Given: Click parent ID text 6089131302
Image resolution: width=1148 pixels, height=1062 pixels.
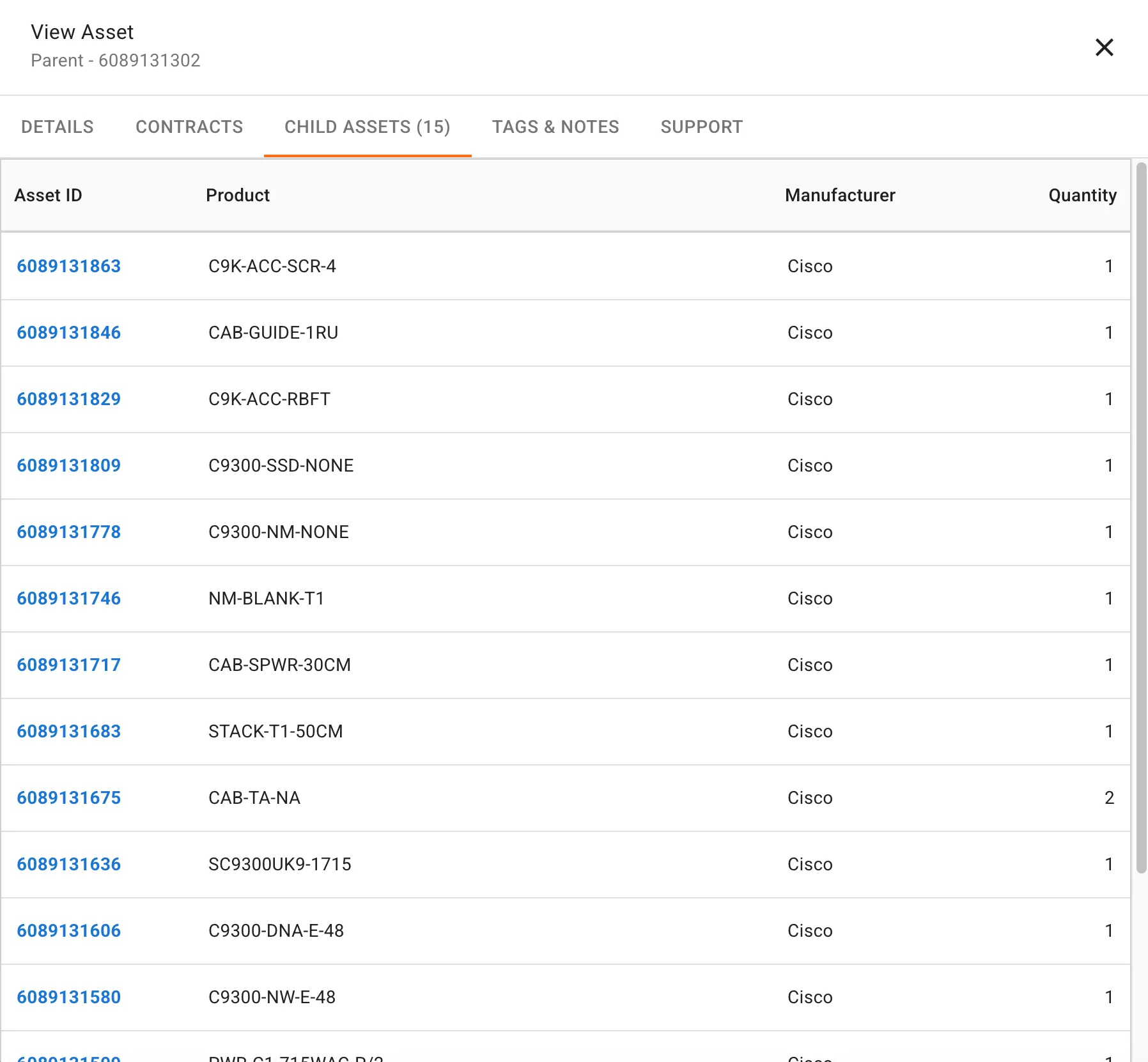Looking at the screenshot, I should [150, 60].
